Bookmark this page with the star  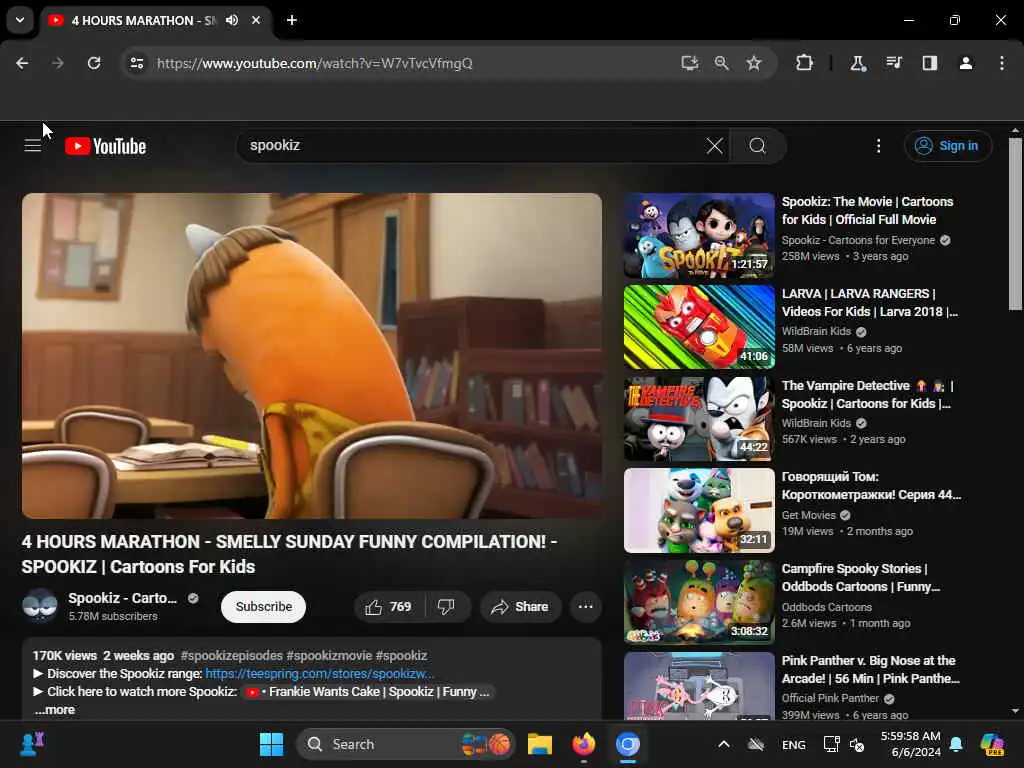754,63
